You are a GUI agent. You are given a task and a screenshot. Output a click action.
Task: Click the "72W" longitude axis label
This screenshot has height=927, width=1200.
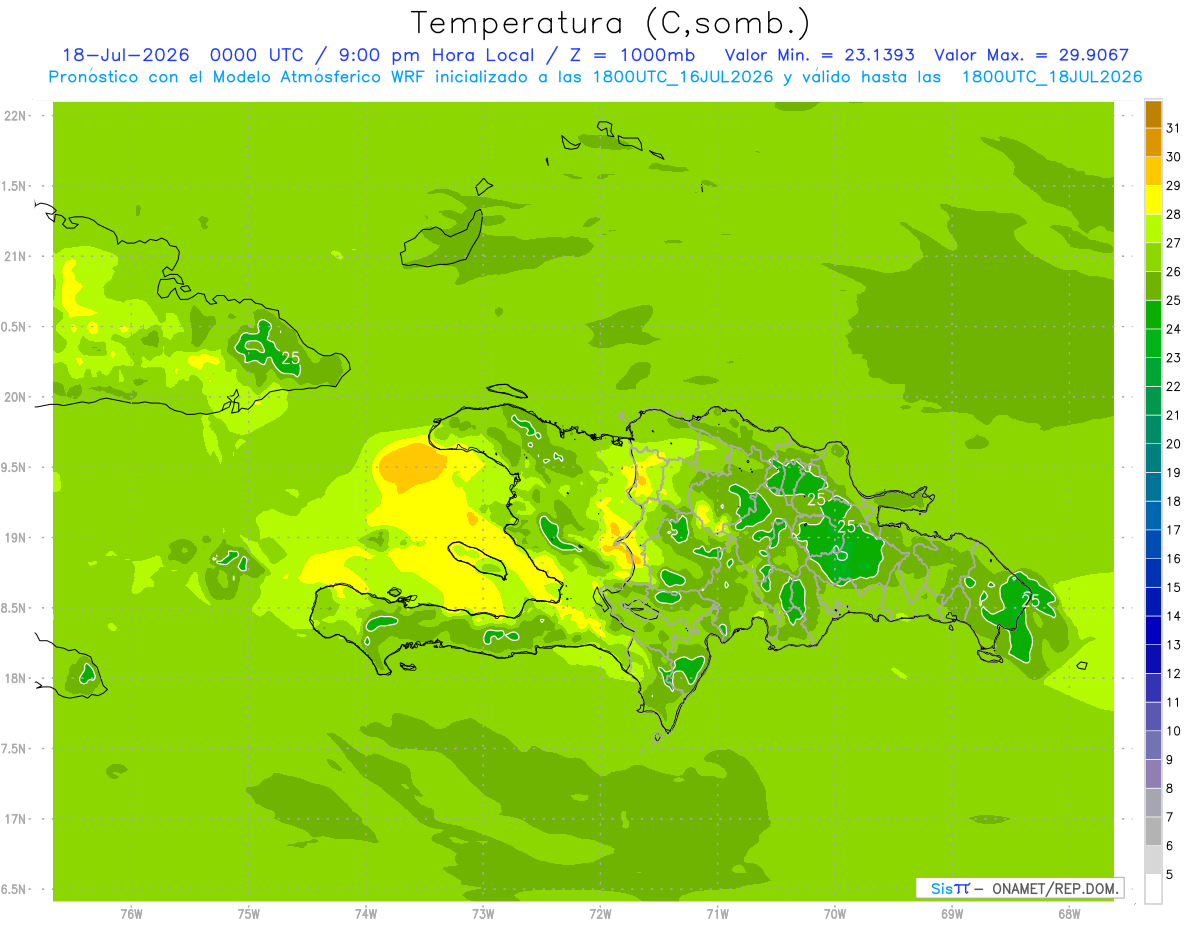tap(600, 913)
